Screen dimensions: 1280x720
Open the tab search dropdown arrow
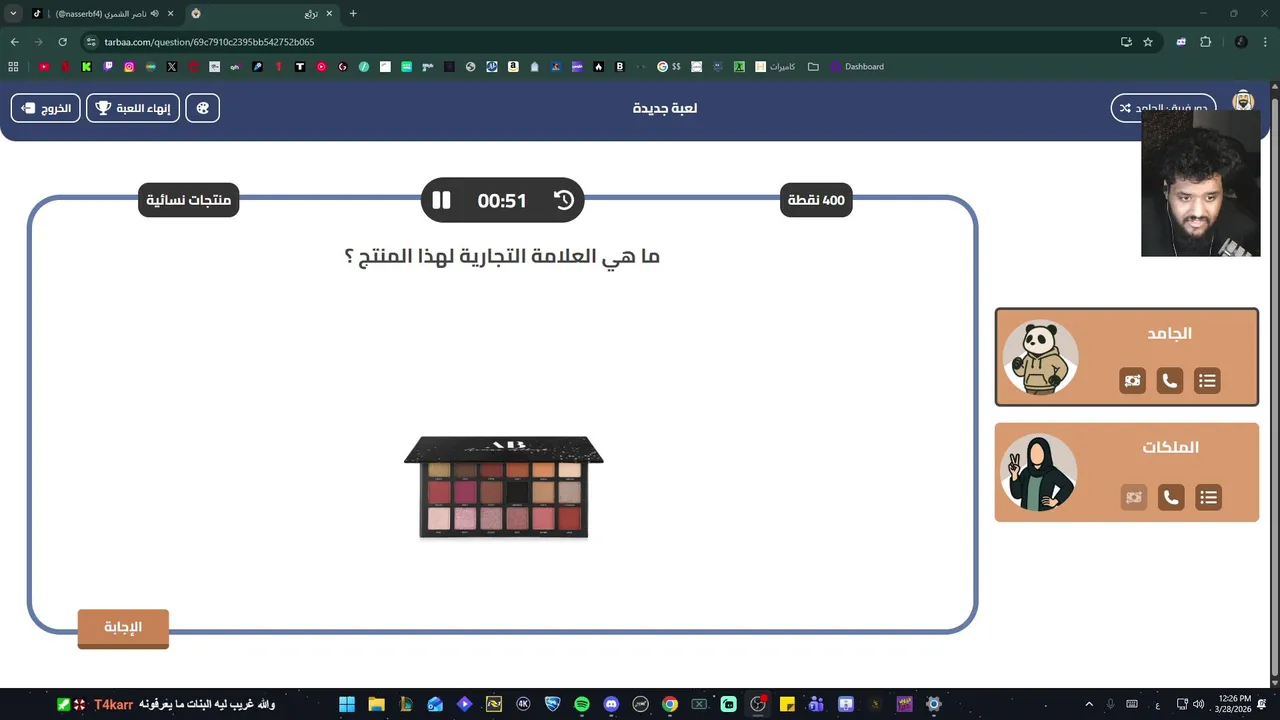13,14
